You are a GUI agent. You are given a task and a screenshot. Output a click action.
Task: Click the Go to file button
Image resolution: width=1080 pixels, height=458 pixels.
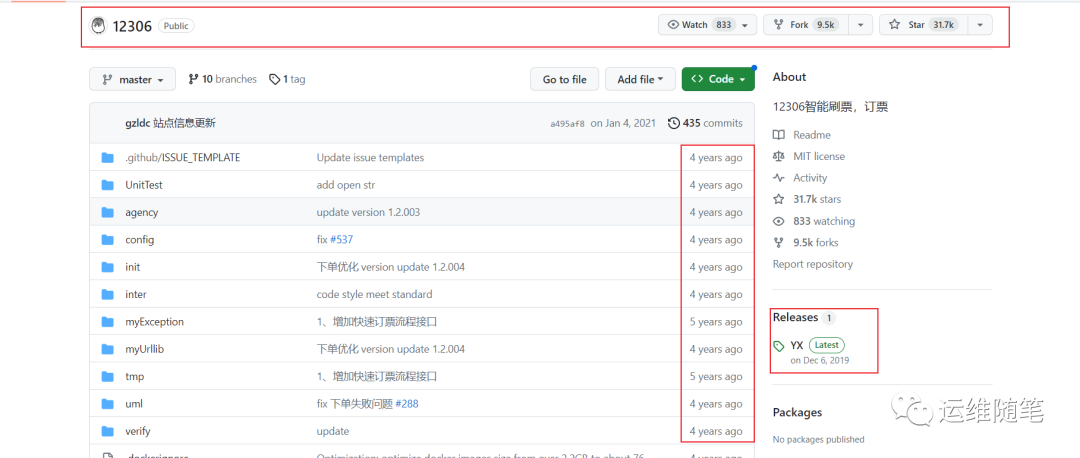click(x=565, y=79)
